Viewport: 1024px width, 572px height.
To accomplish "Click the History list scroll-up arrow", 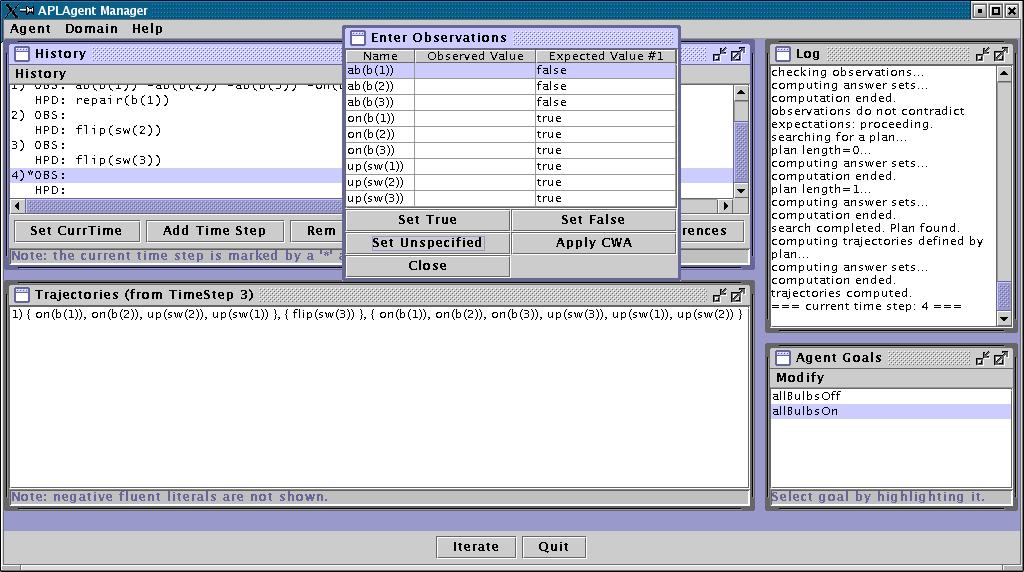I will coord(741,93).
